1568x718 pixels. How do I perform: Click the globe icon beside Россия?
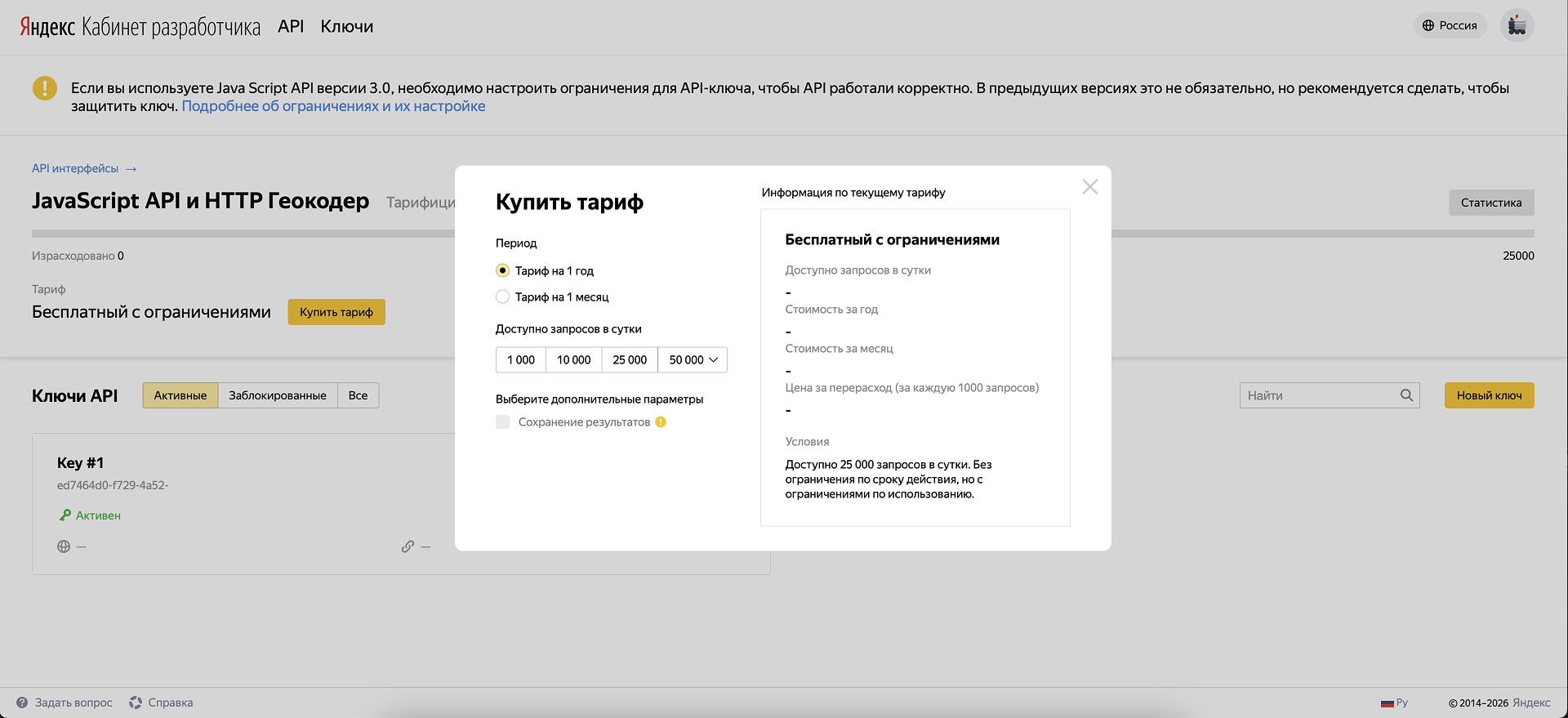click(x=1428, y=25)
